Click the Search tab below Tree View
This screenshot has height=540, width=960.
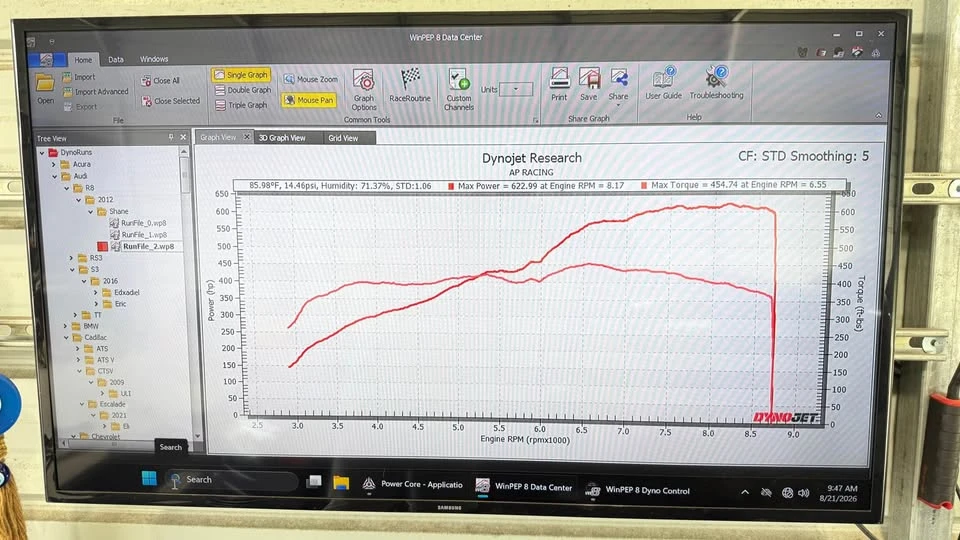click(x=170, y=447)
